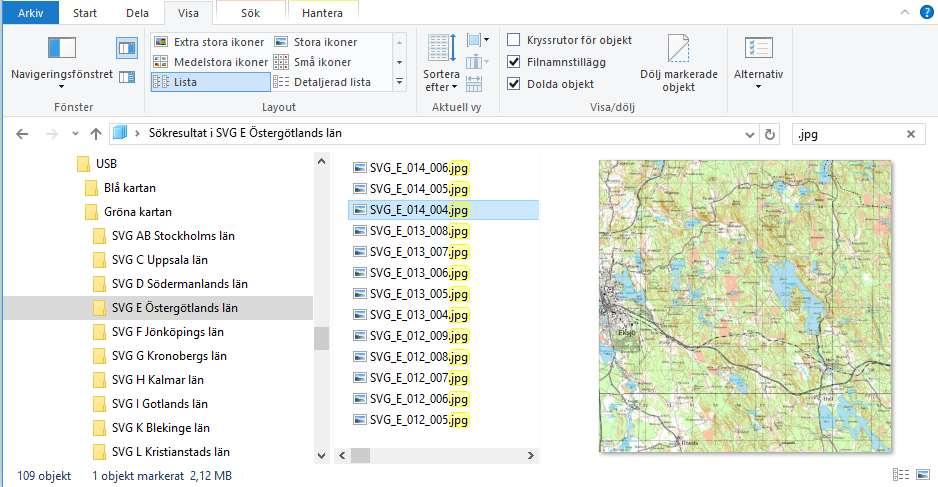Choose Medelstora ikoner layout
The image size is (938, 487).
pyautogui.click(x=211, y=62)
